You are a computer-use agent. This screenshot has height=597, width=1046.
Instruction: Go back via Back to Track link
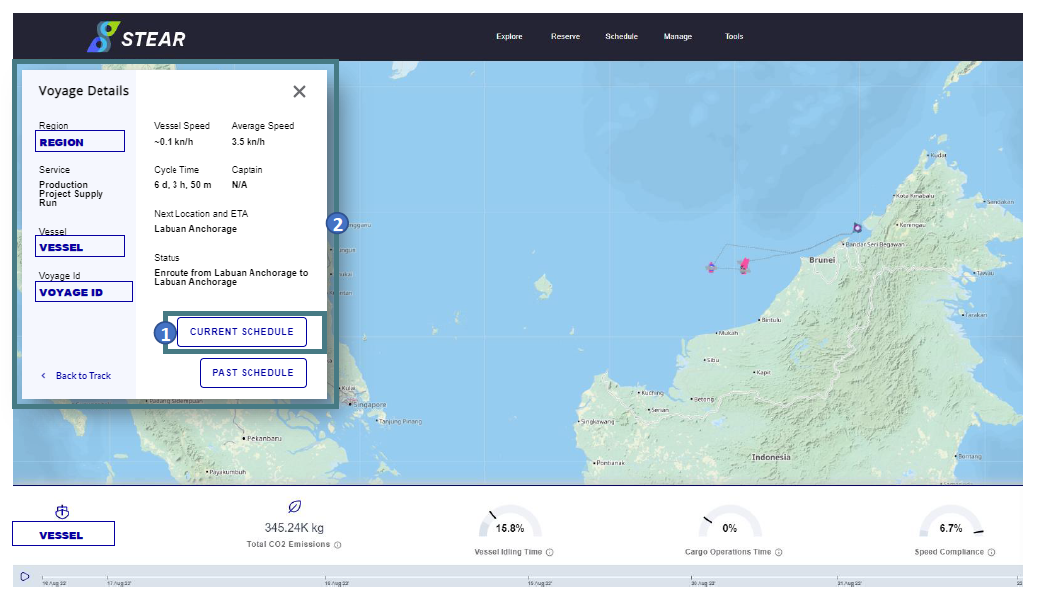[x=77, y=376]
